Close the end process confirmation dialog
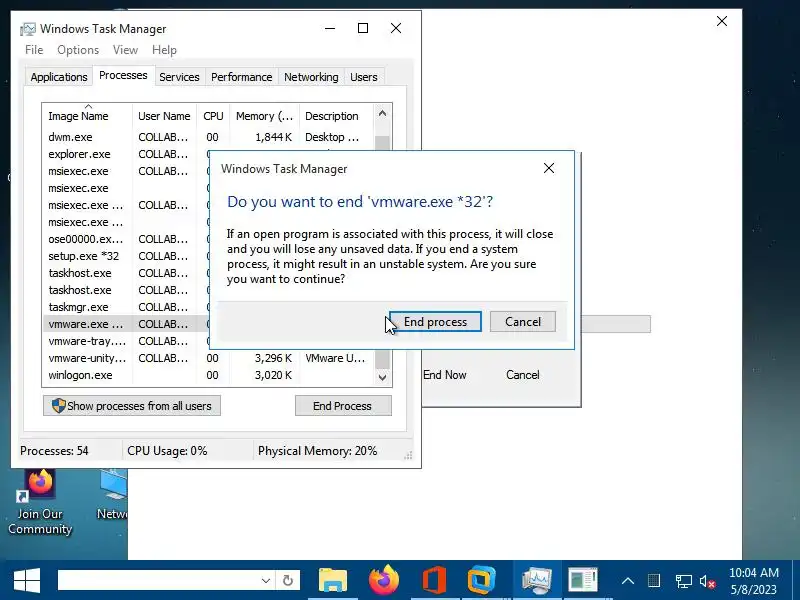 pyautogui.click(x=549, y=168)
